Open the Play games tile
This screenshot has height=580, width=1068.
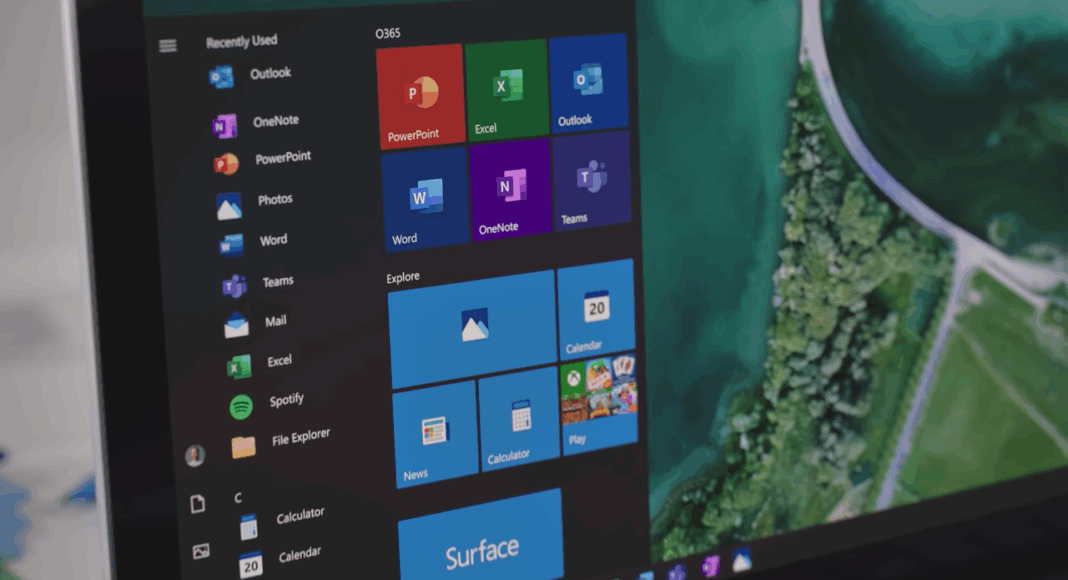(599, 402)
